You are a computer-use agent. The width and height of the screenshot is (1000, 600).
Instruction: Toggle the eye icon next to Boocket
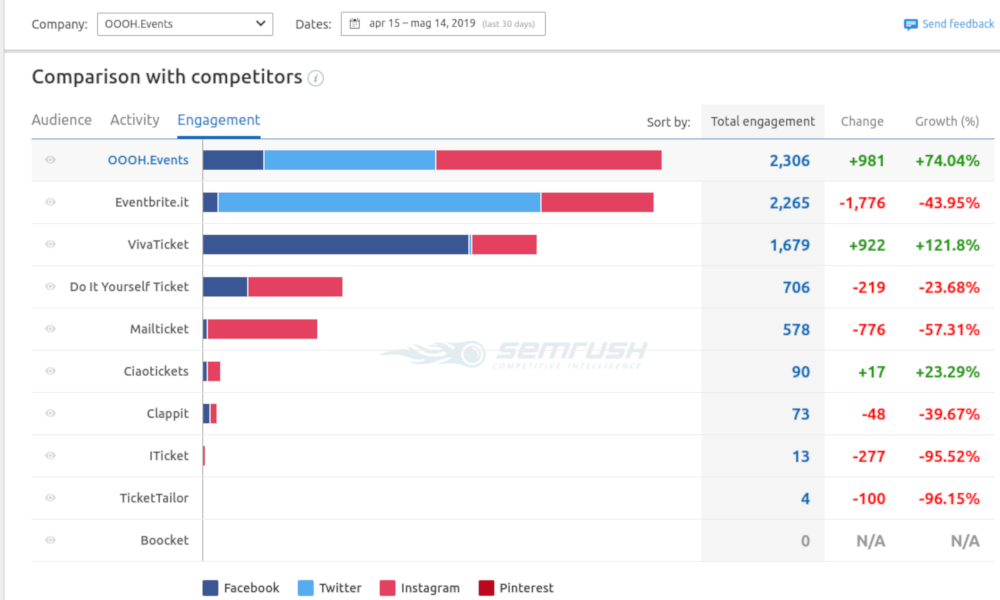[50, 540]
